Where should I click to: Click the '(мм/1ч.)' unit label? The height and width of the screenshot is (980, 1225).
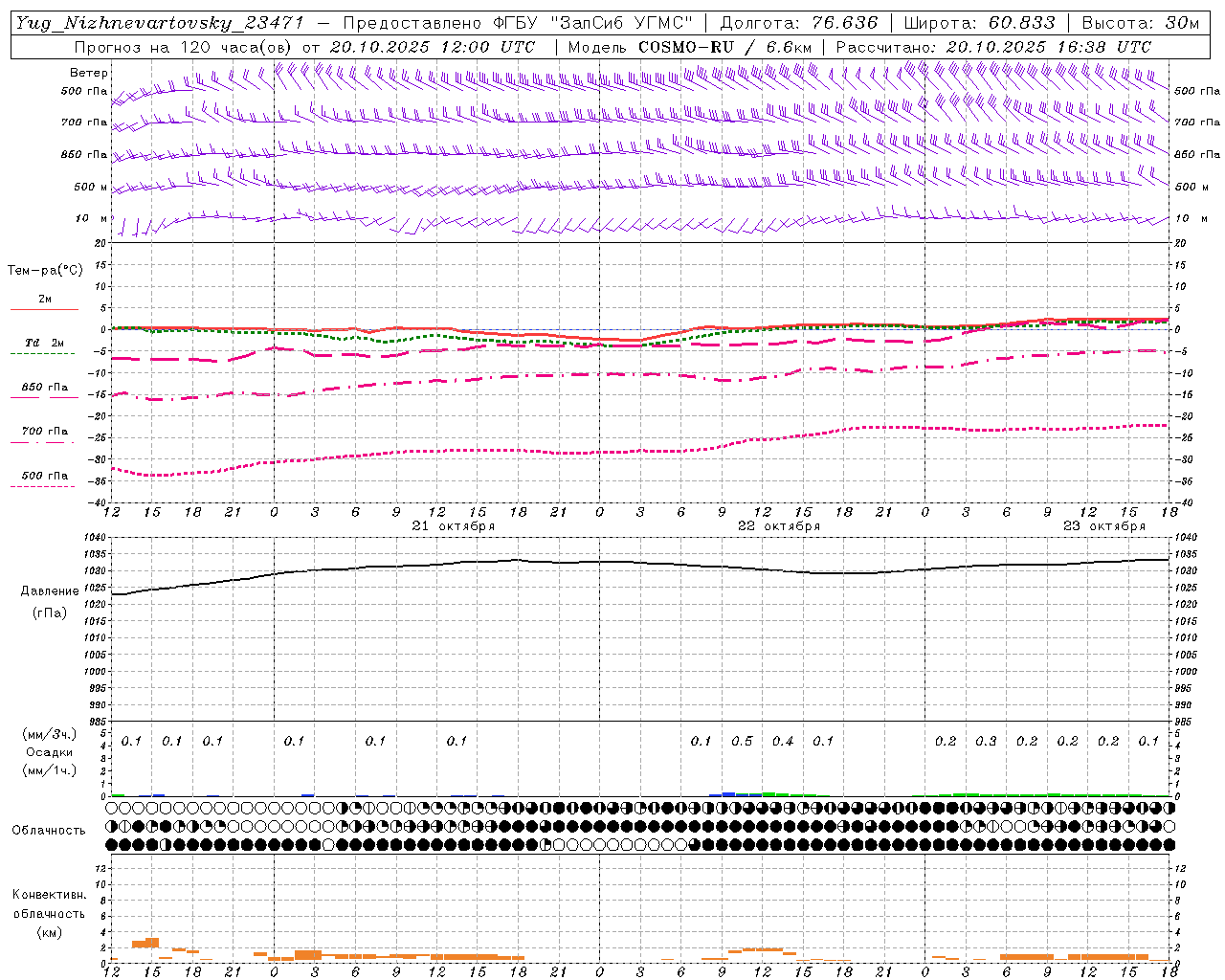coord(49,770)
